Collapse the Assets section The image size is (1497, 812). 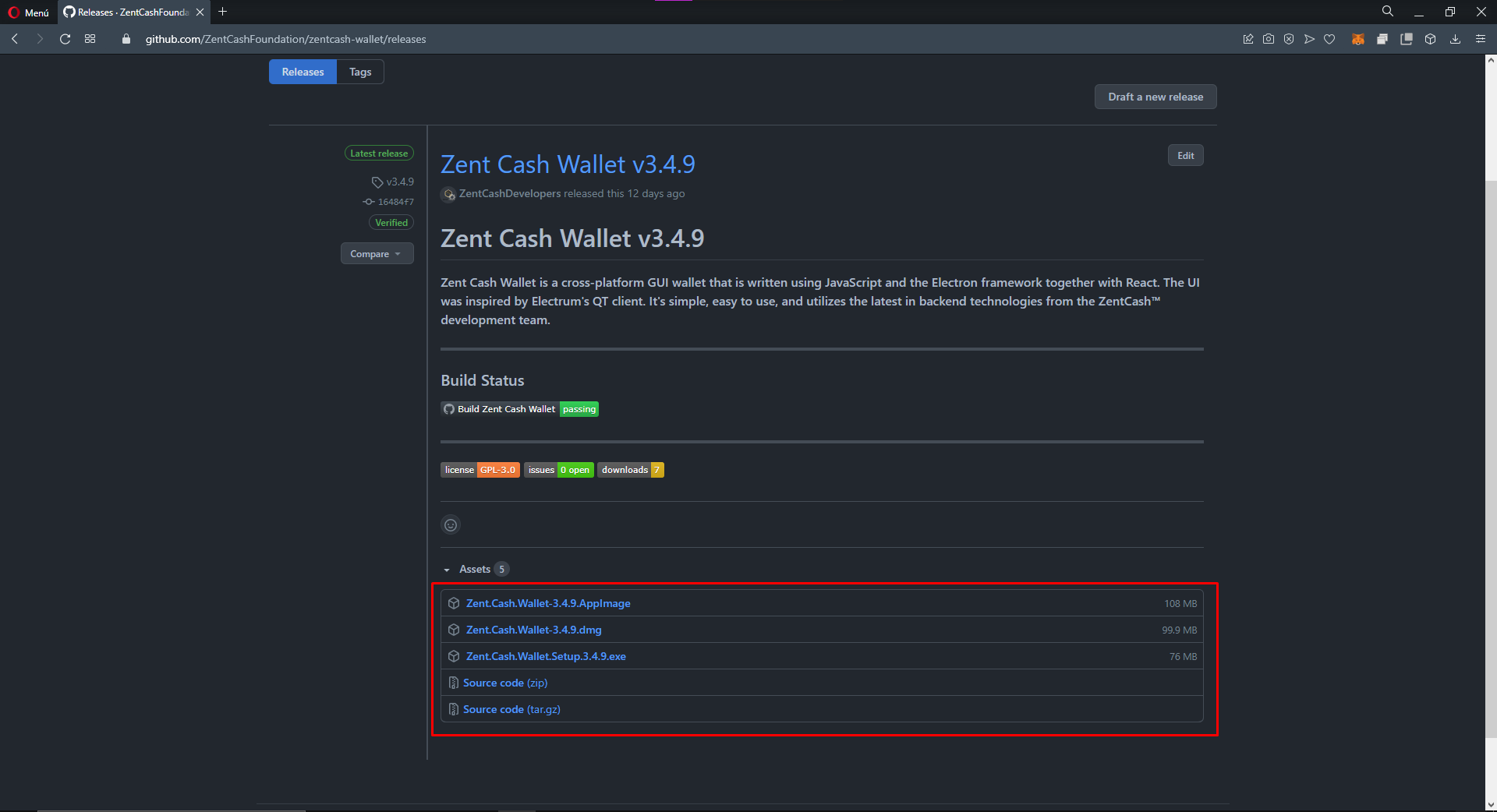point(475,570)
